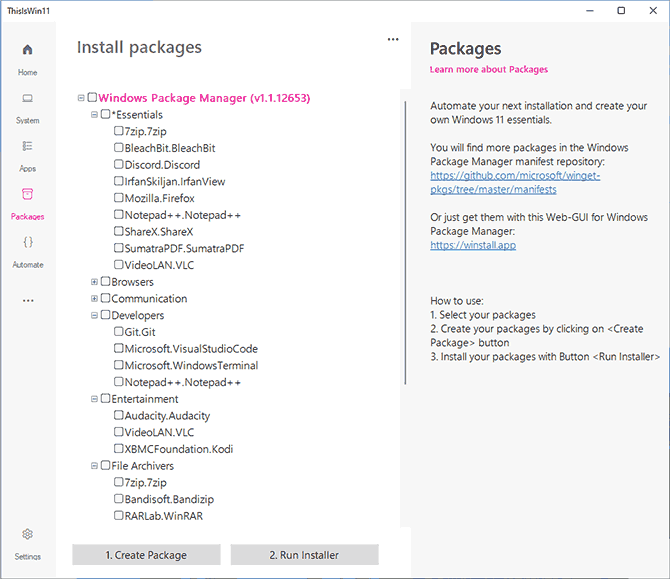
Task: Select the Packages box icon
Action: click(x=27, y=194)
